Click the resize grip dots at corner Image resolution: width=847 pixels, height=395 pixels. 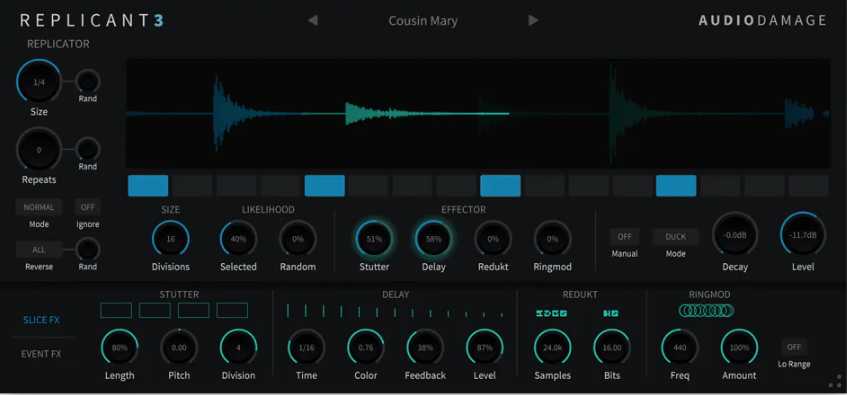tap(835, 381)
